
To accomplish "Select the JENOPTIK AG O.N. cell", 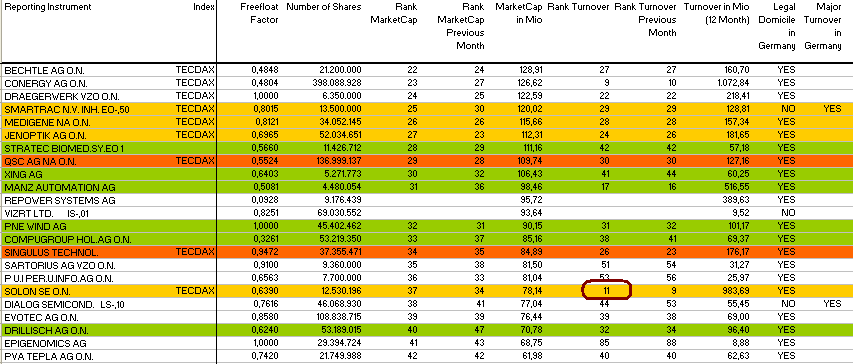I will coord(45,135).
